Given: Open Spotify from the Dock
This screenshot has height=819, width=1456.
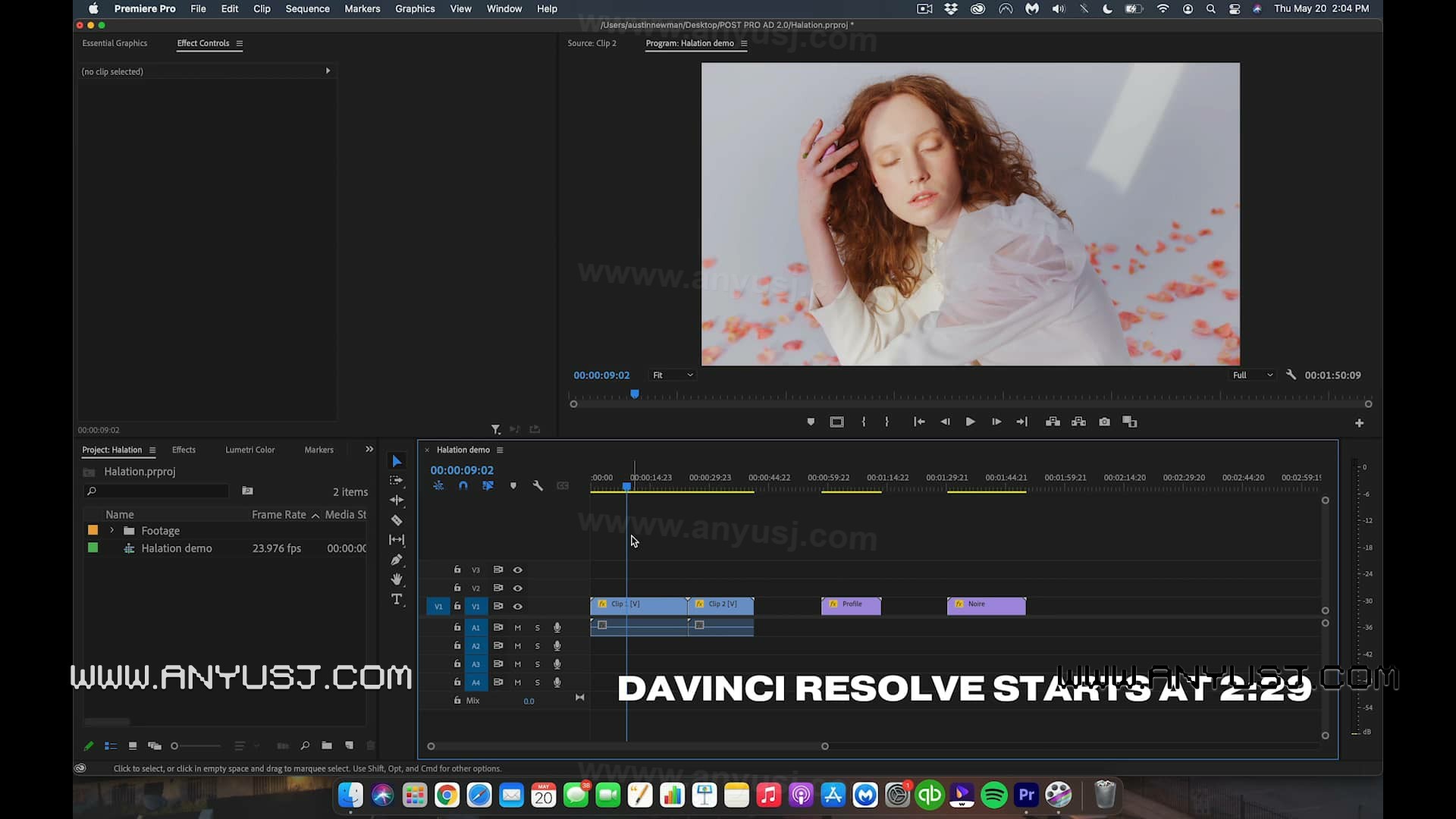Looking at the screenshot, I should click(x=994, y=795).
